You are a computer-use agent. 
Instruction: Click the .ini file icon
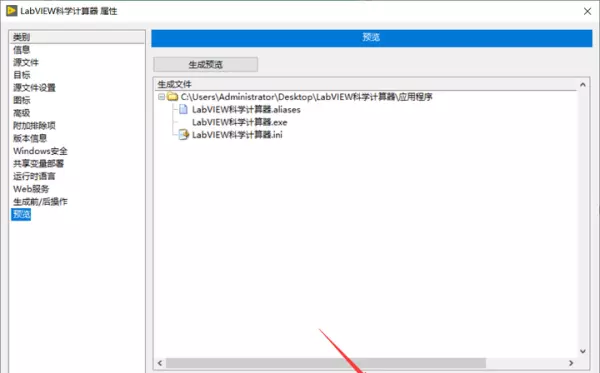[184, 135]
